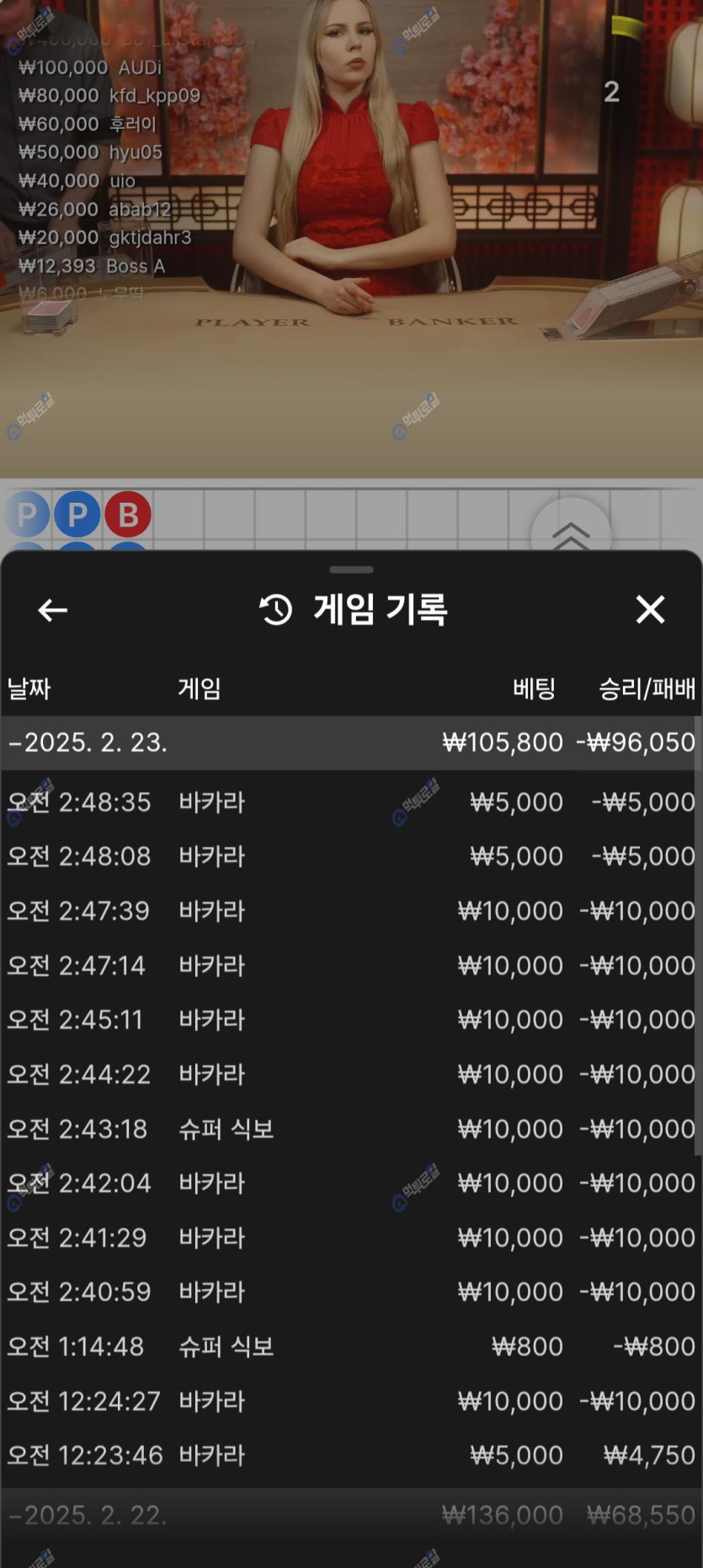Open the 오전 2:41:29 바카라 record
Viewport: 703px width, 1568px height.
(x=351, y=1238)
